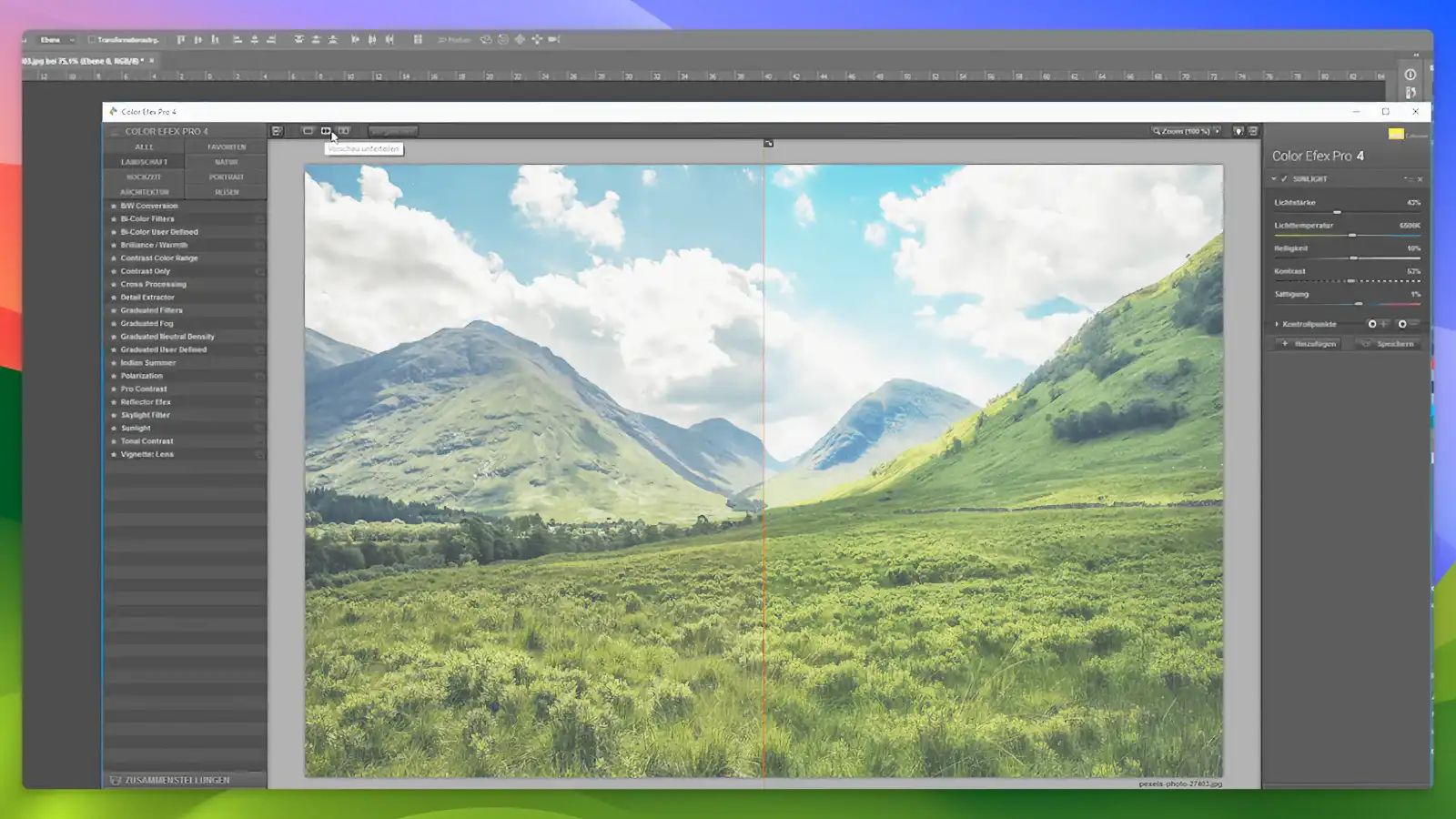This screenshot has height=819, width=1456.
Task: Select the side-by-side preview icon
Action: [344, 131]
